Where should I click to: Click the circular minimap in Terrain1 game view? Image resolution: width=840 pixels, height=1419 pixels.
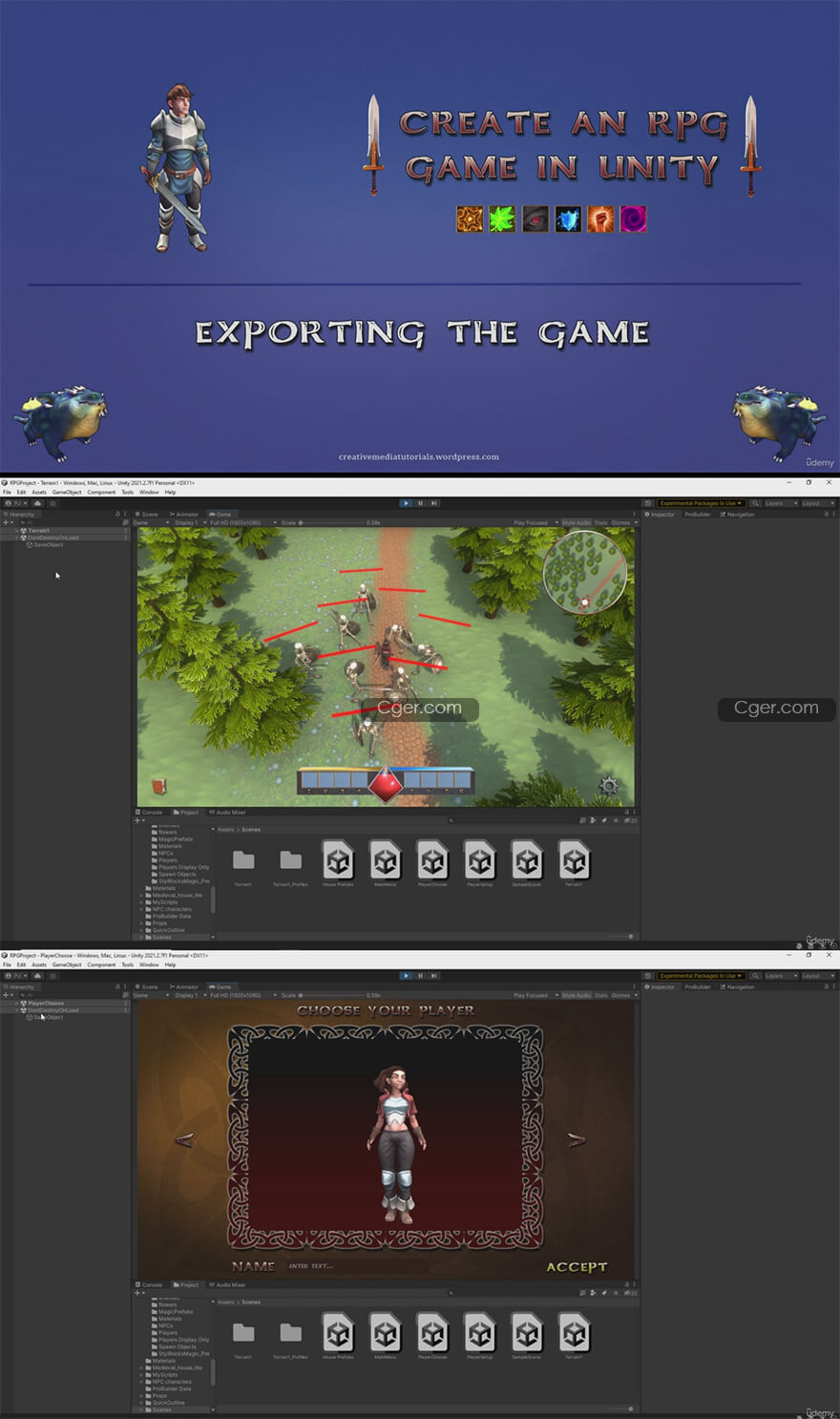pos(584,572)
